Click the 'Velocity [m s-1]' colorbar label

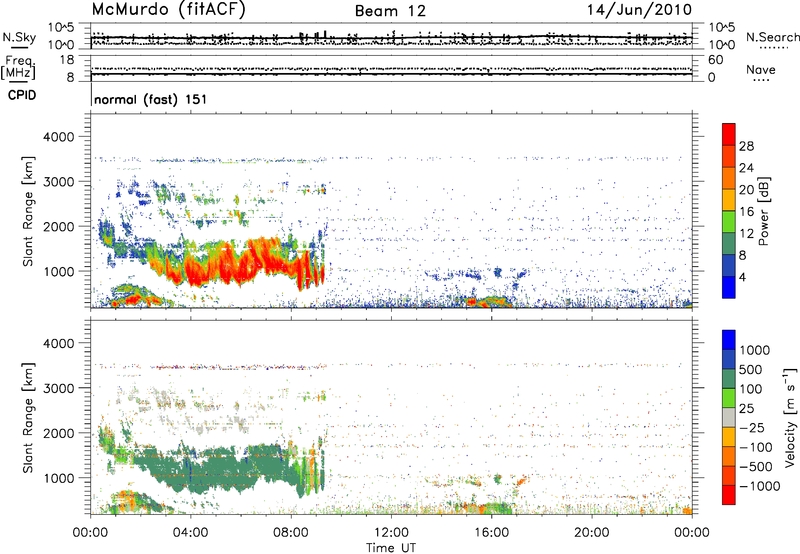pos(790,418)
